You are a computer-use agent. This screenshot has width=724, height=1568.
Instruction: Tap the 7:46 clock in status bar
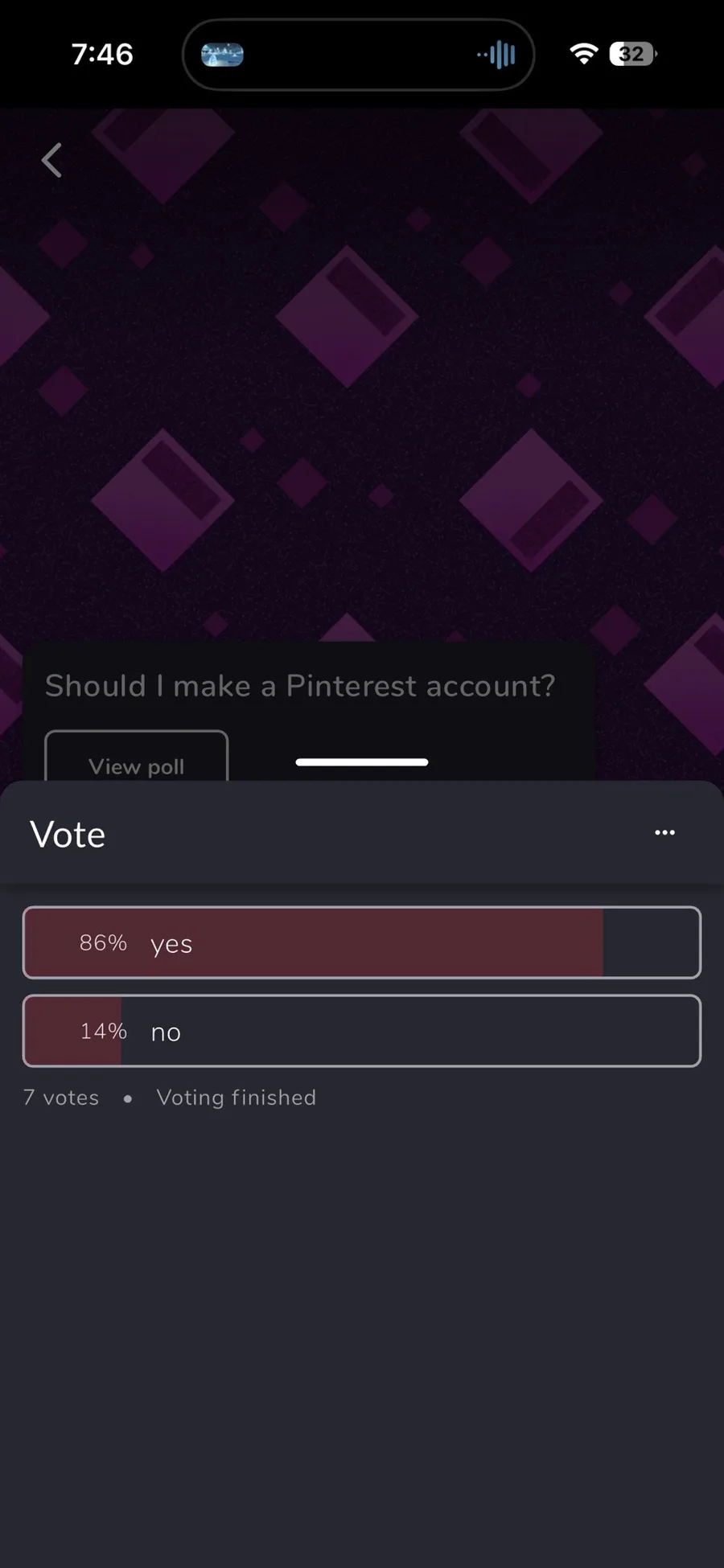102,54
